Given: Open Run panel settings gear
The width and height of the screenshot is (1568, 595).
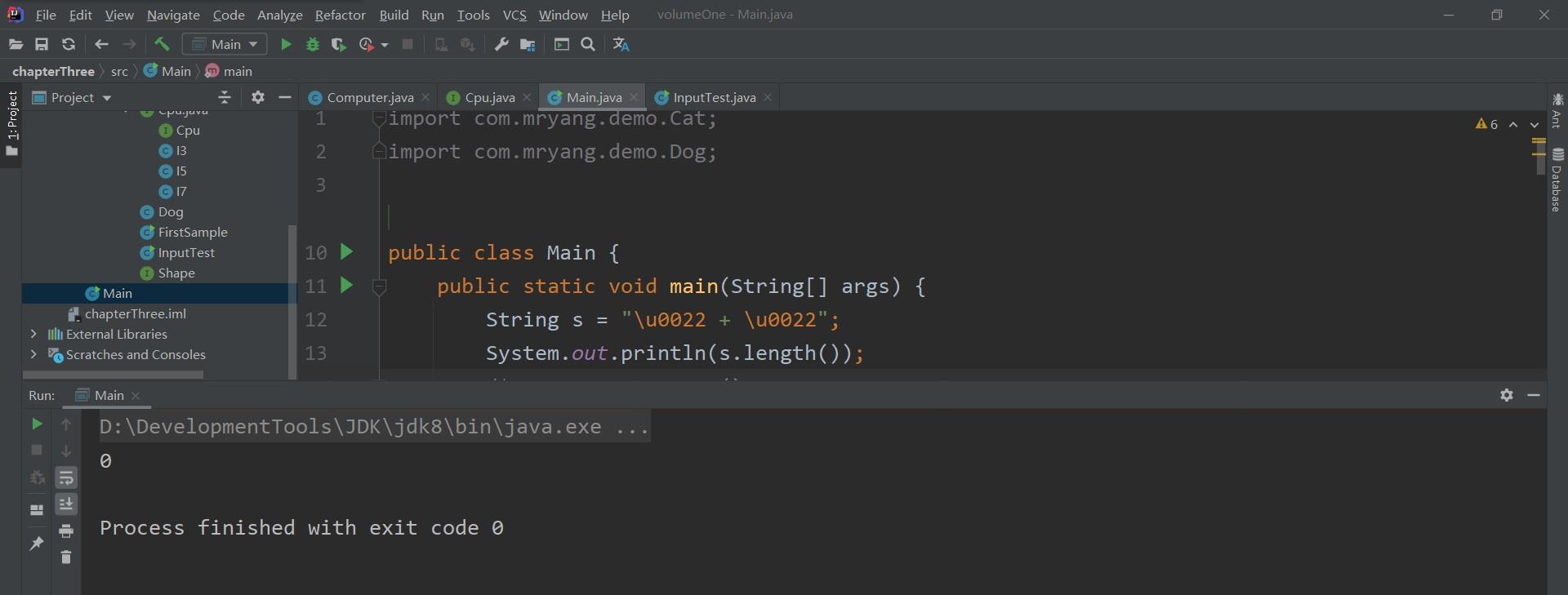Looking at the screenshot, I should [1507, 395].
